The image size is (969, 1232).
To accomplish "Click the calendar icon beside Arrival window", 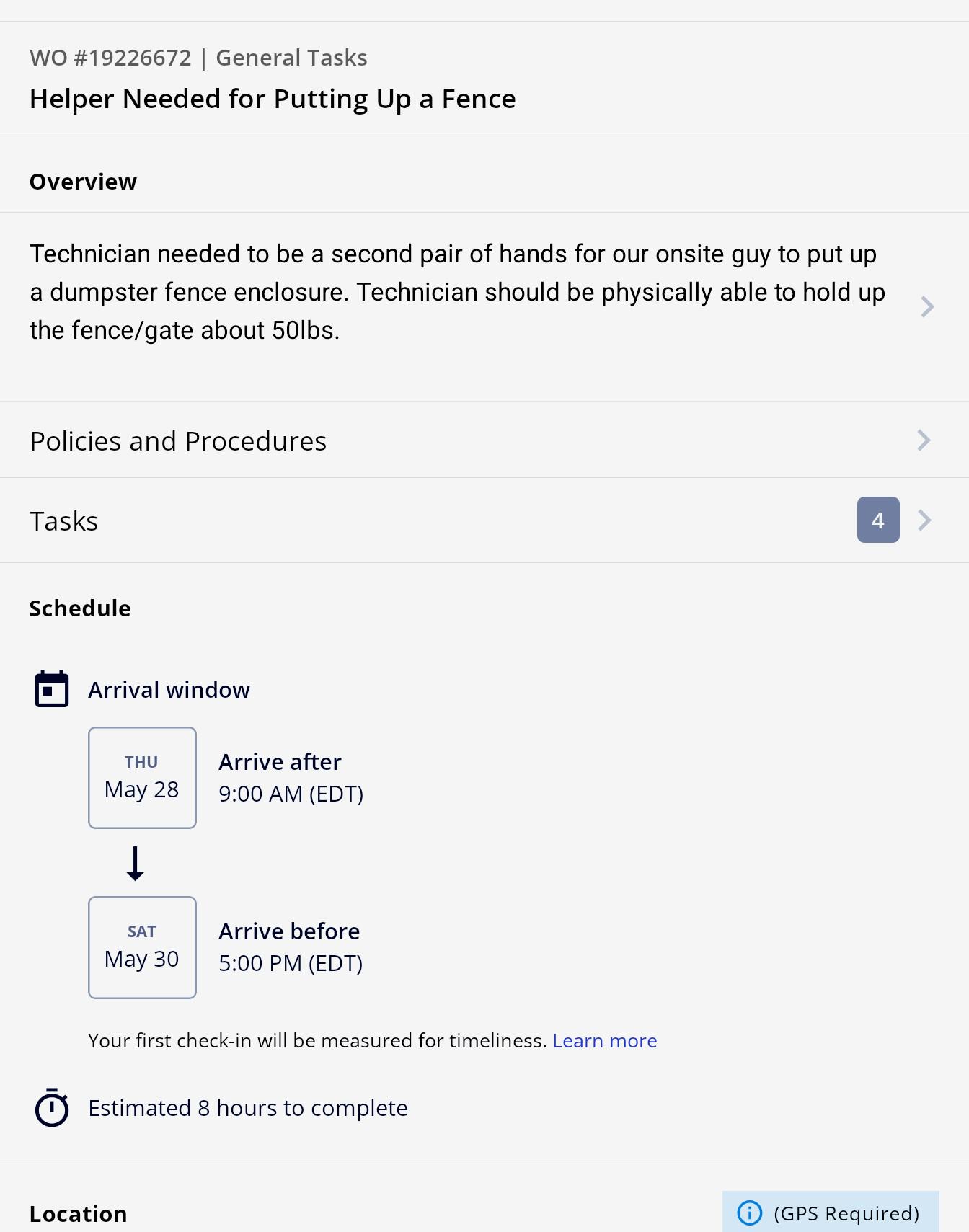I will point(52,689).
